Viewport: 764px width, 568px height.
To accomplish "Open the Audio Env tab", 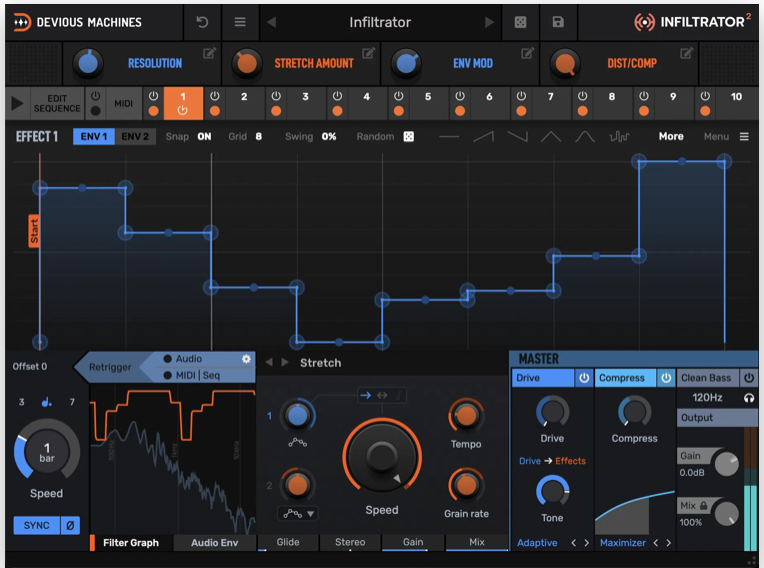I will pos(214,543).
